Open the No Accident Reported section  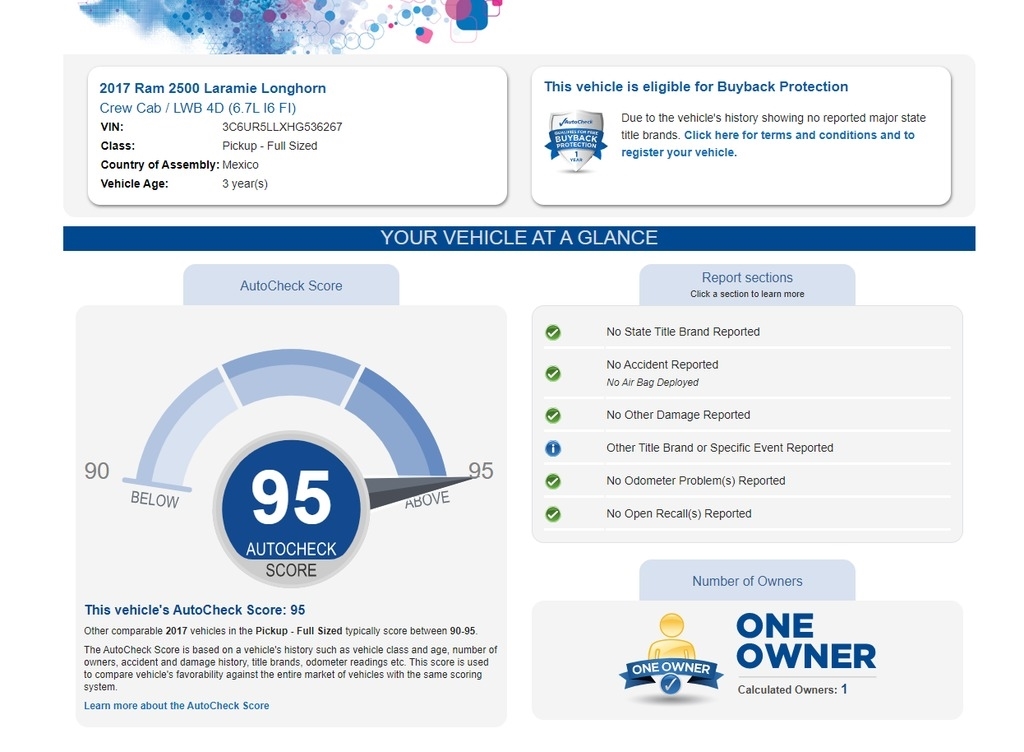click(x=662, y=365)
